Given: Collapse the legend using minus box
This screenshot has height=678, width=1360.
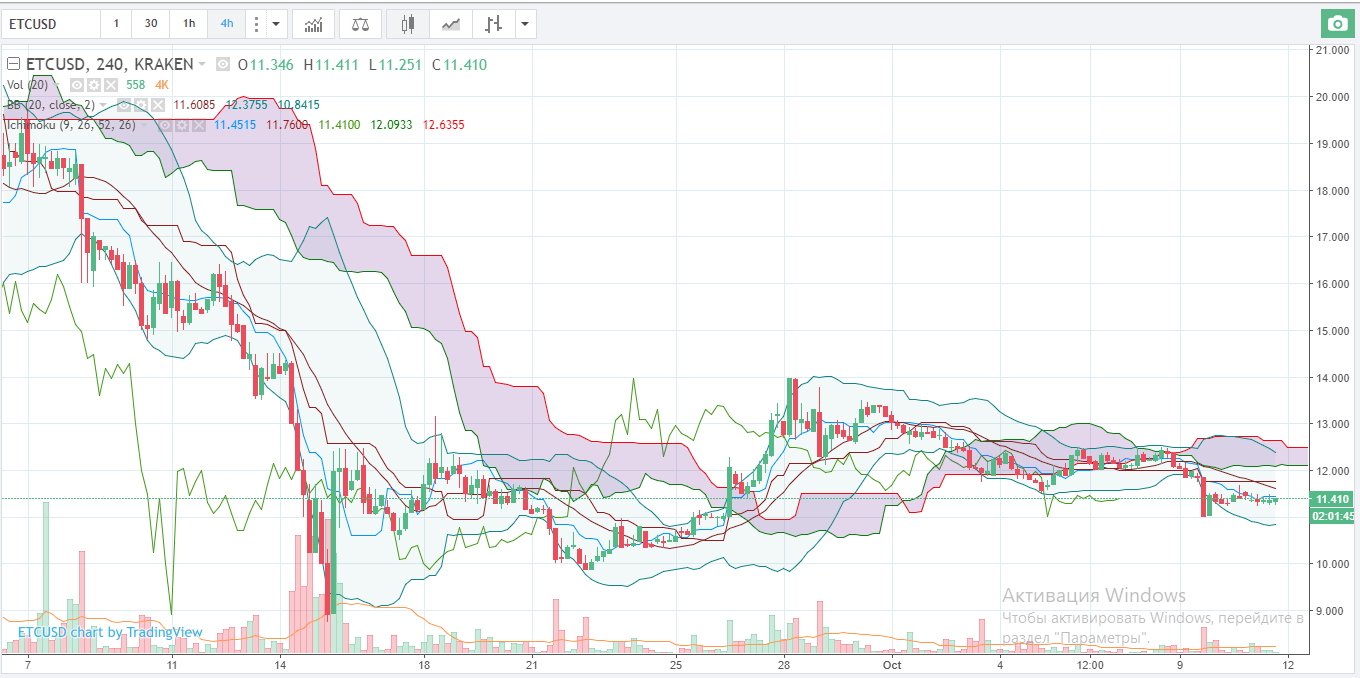Looking at the screenshot, I should click(13, 65).
